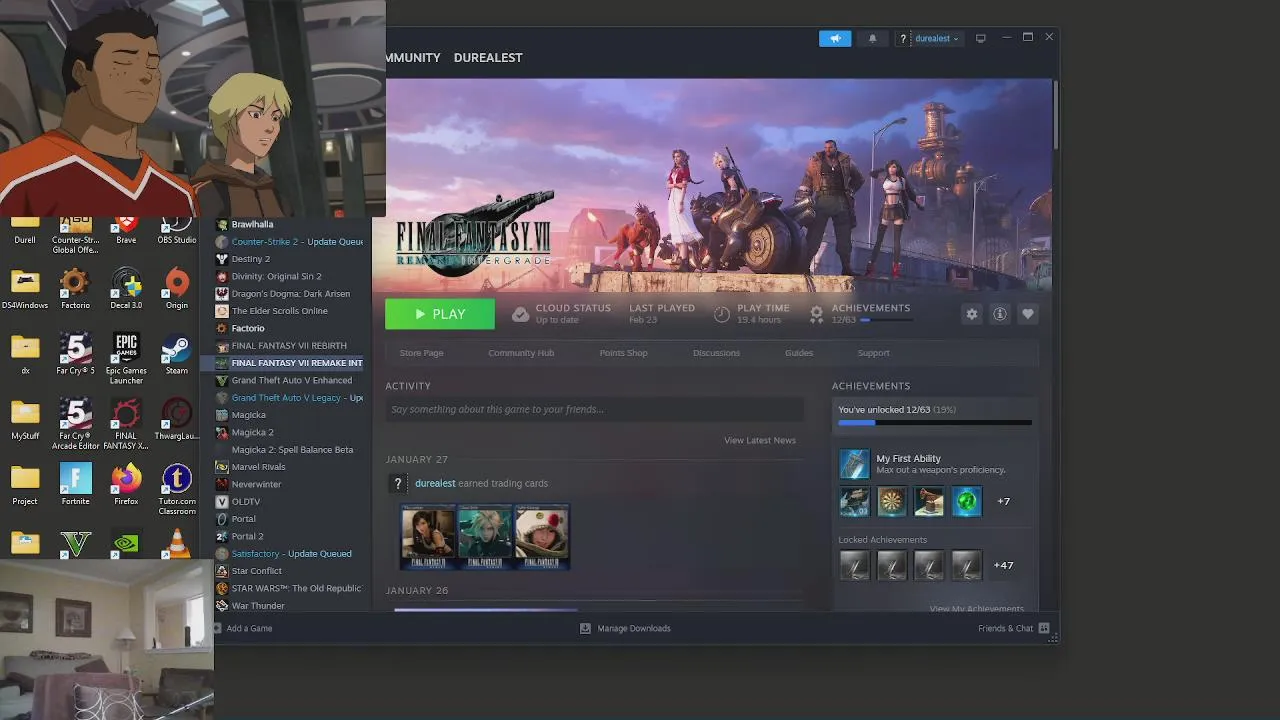1280x720 pixels.
Task: Click durealest username in activity feed
Action: coord(435,483)
